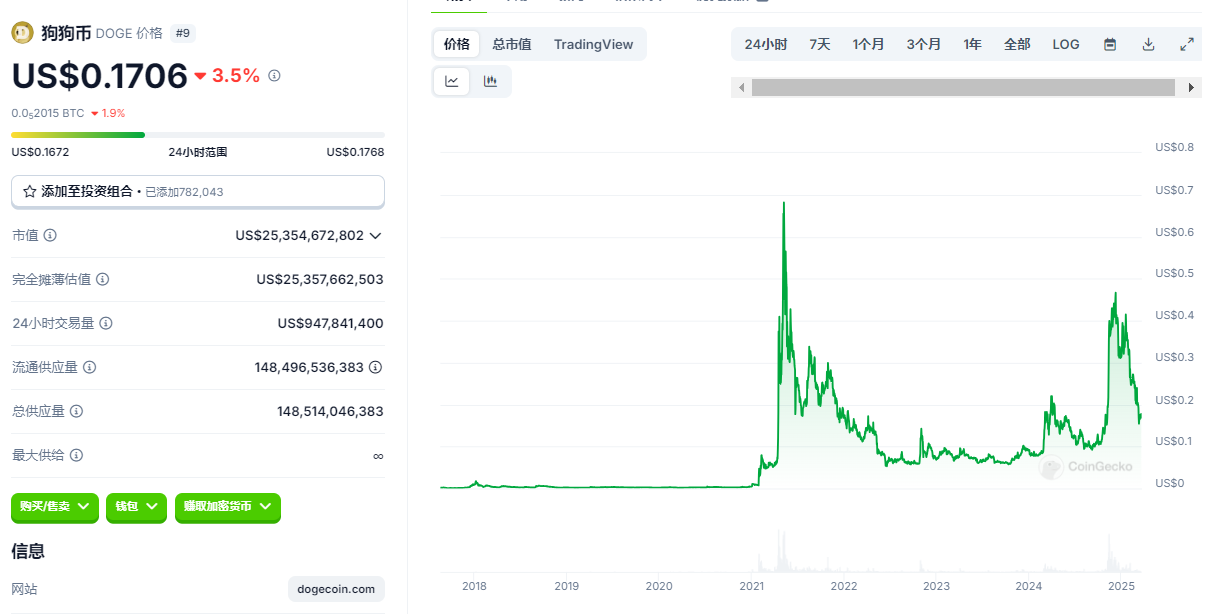The height and width of the screenshot is (614, 1217).
Task: Expand the market cap value dropdown chevron
Action: click(x=376, y=236)
